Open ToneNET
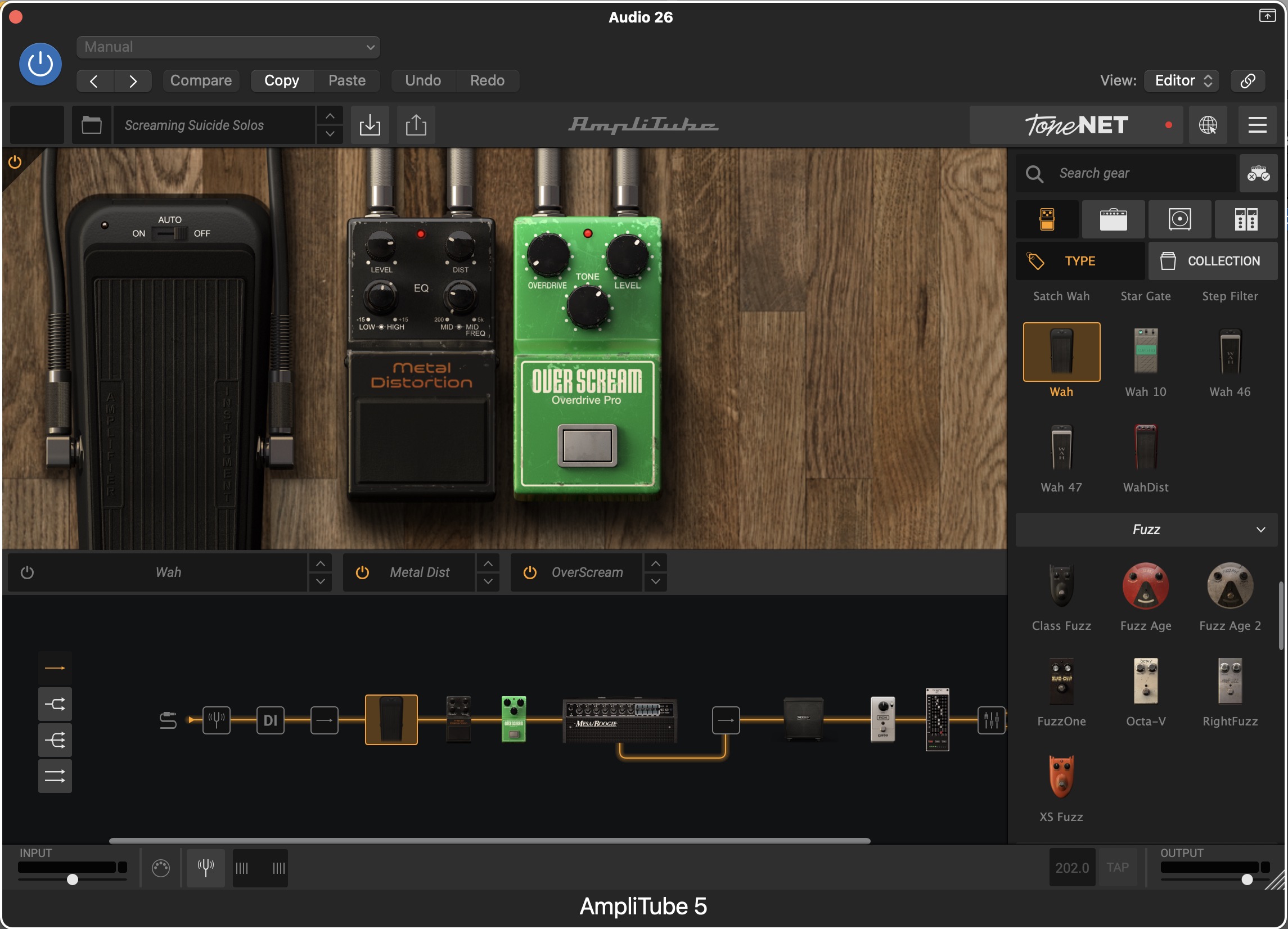This screenshot has height=929, width=1288. [1076, 125]
